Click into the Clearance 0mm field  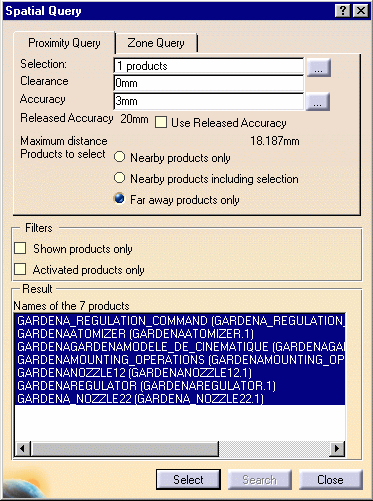coord(209,83)
